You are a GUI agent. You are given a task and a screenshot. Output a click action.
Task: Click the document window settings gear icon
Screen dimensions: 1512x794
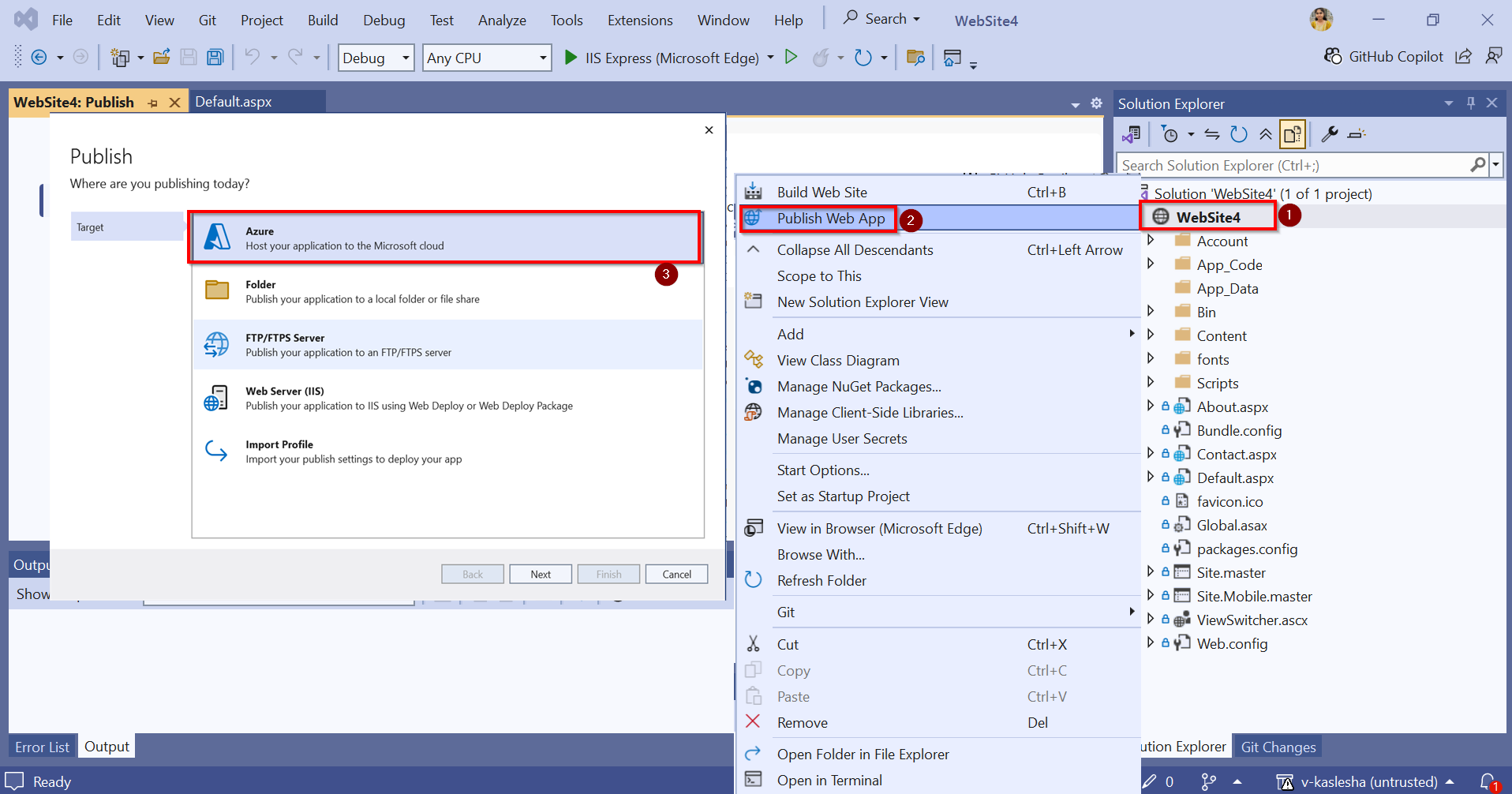1096,103
